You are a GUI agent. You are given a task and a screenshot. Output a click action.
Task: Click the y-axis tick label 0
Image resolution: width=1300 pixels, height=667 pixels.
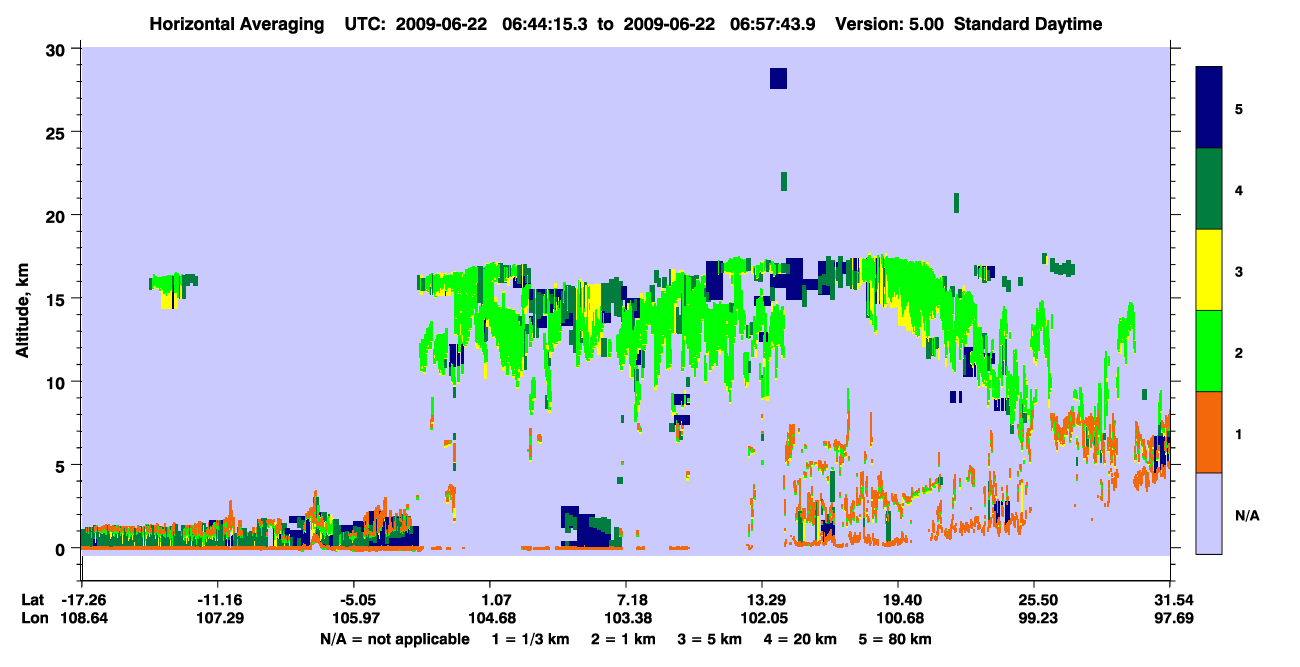click(62, 549)
